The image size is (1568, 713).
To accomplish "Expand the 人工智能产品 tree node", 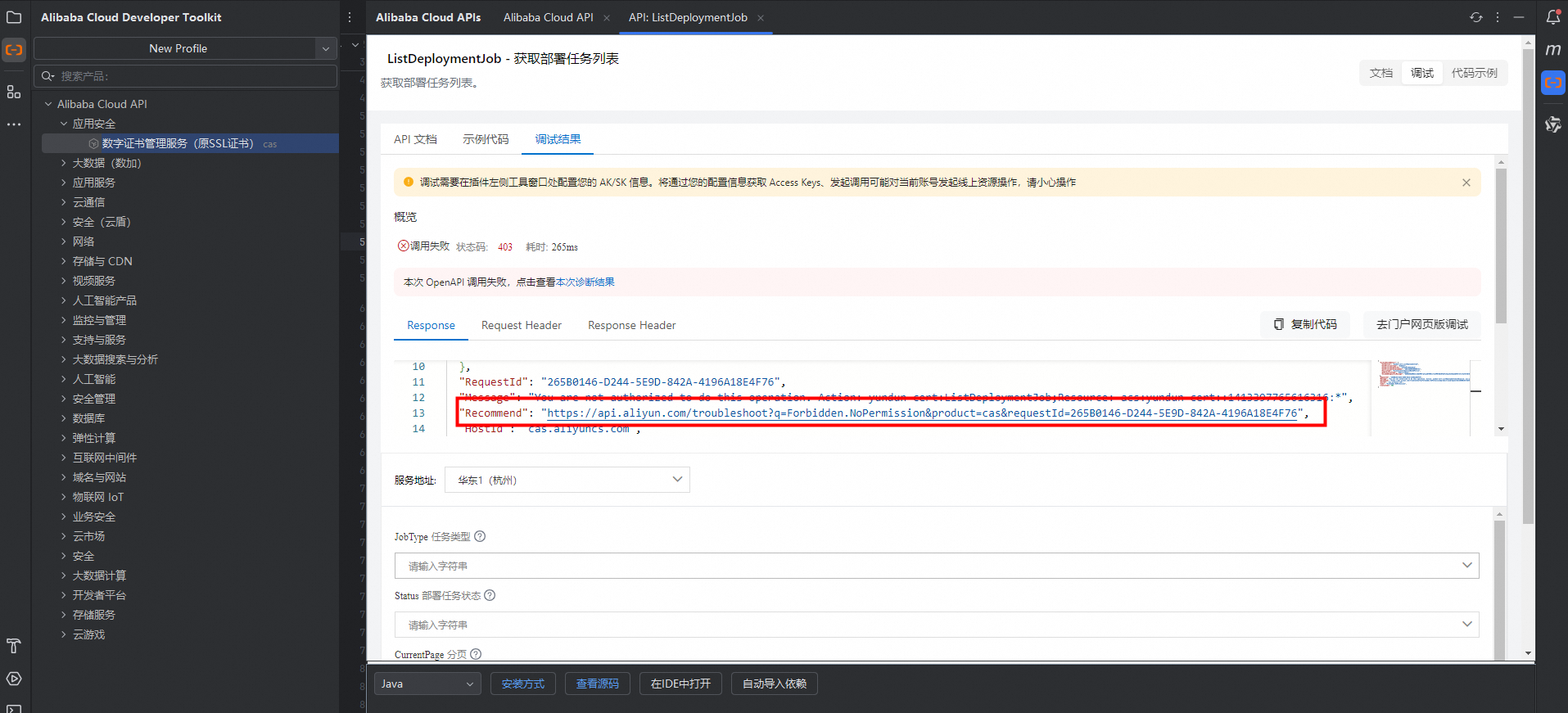I will point(64,300).
